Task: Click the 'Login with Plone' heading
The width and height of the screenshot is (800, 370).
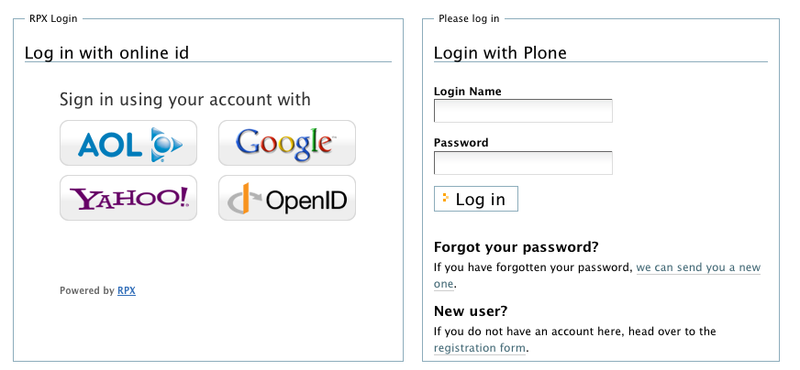Action: pos(500,53)
